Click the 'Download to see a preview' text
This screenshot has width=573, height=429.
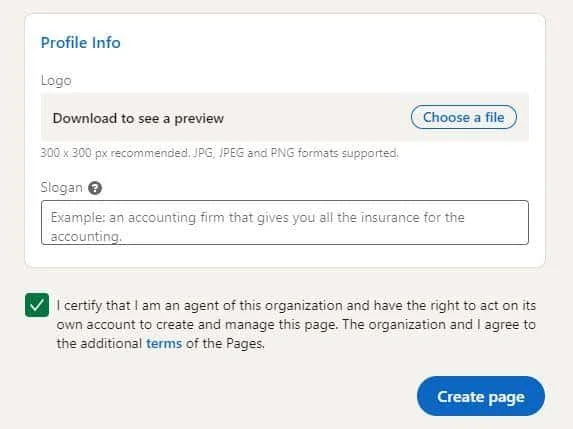tap(138, 118)
